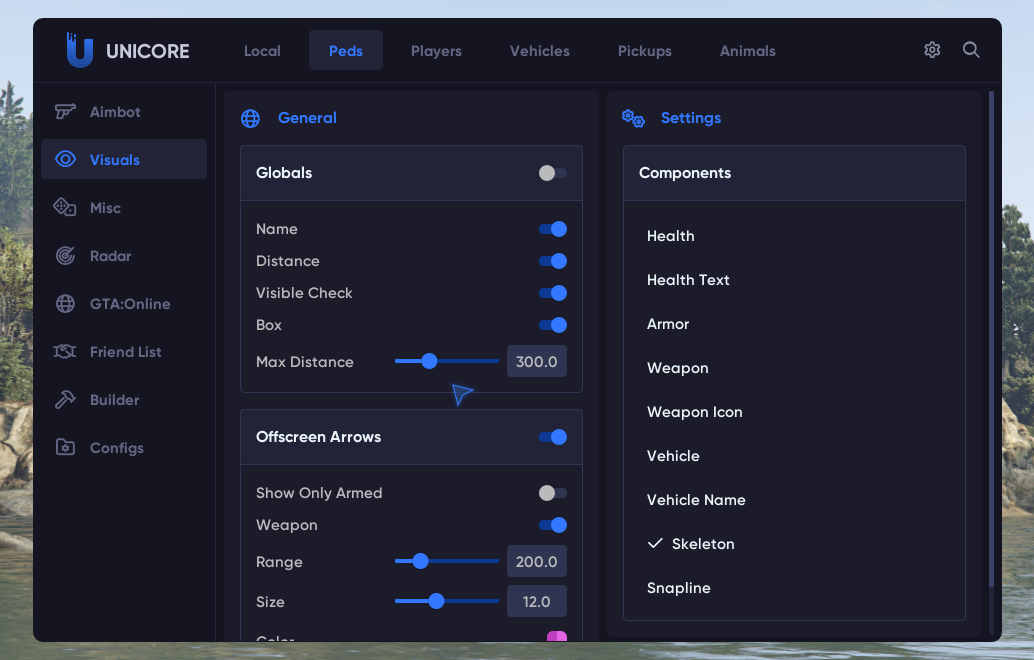Select the GTA:Online globe icon
The height and width of the screenshot is (660, 1034).
pyautogui.click(x=65, y=304)
